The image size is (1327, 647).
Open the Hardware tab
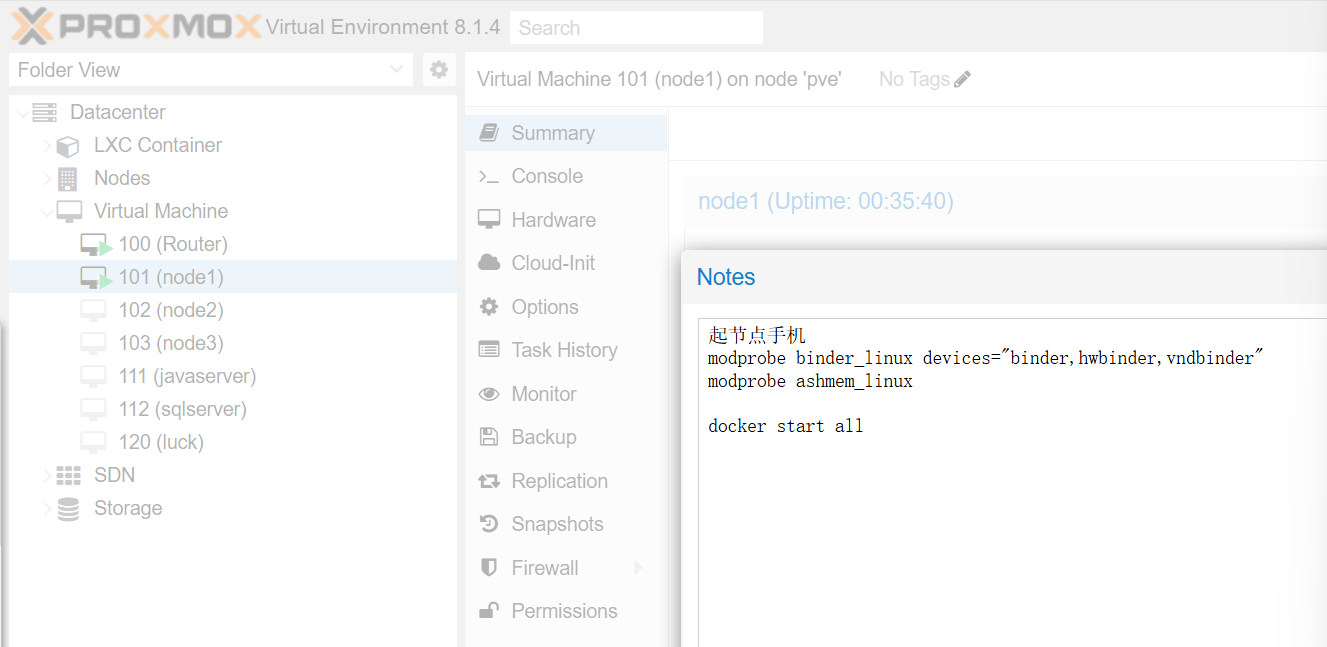point(566,220)
